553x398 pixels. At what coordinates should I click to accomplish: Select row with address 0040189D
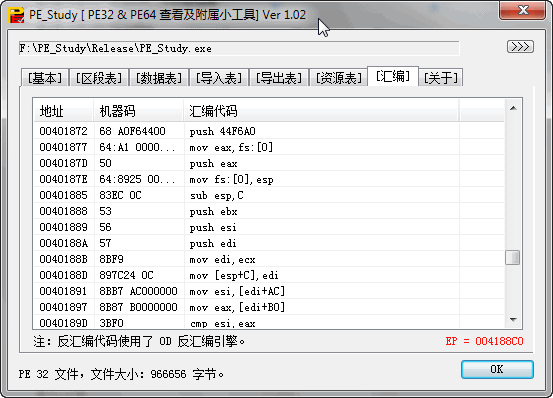point(269,323)
